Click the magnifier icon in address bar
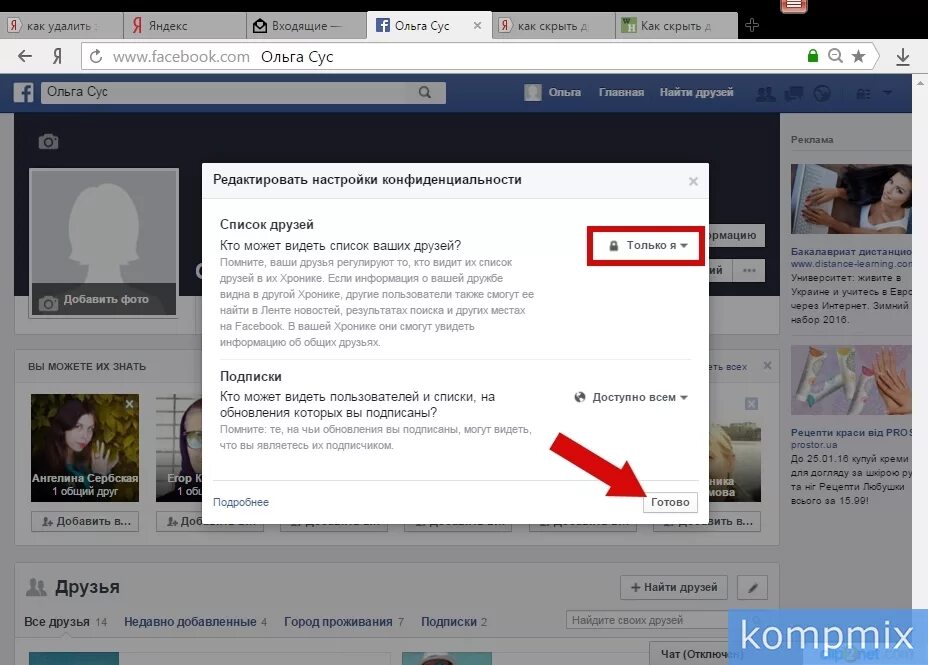The width and height of the screenshot is (928, 665). click(835, 56)
